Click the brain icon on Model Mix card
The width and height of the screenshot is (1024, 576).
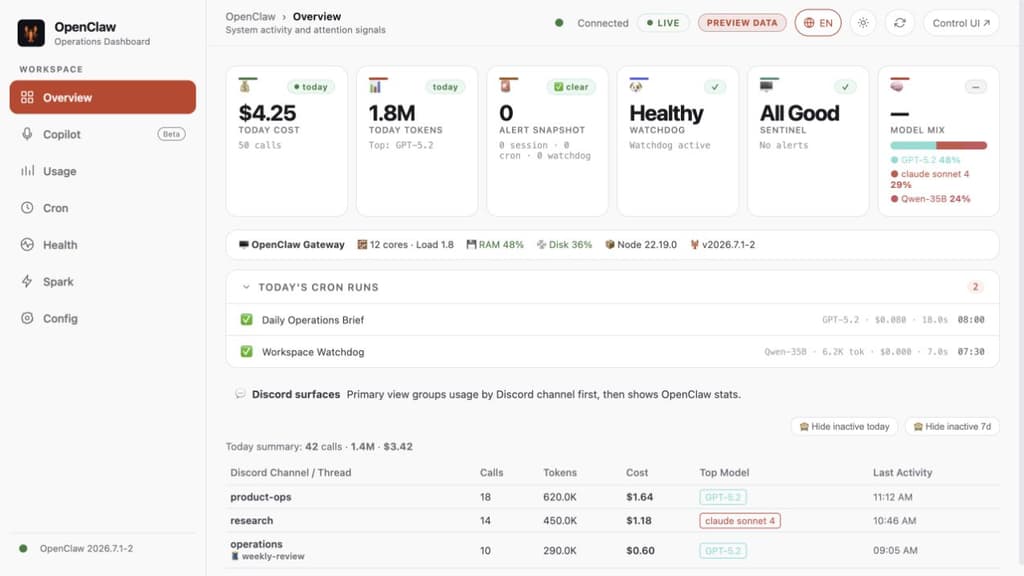(x=897, y=86)
